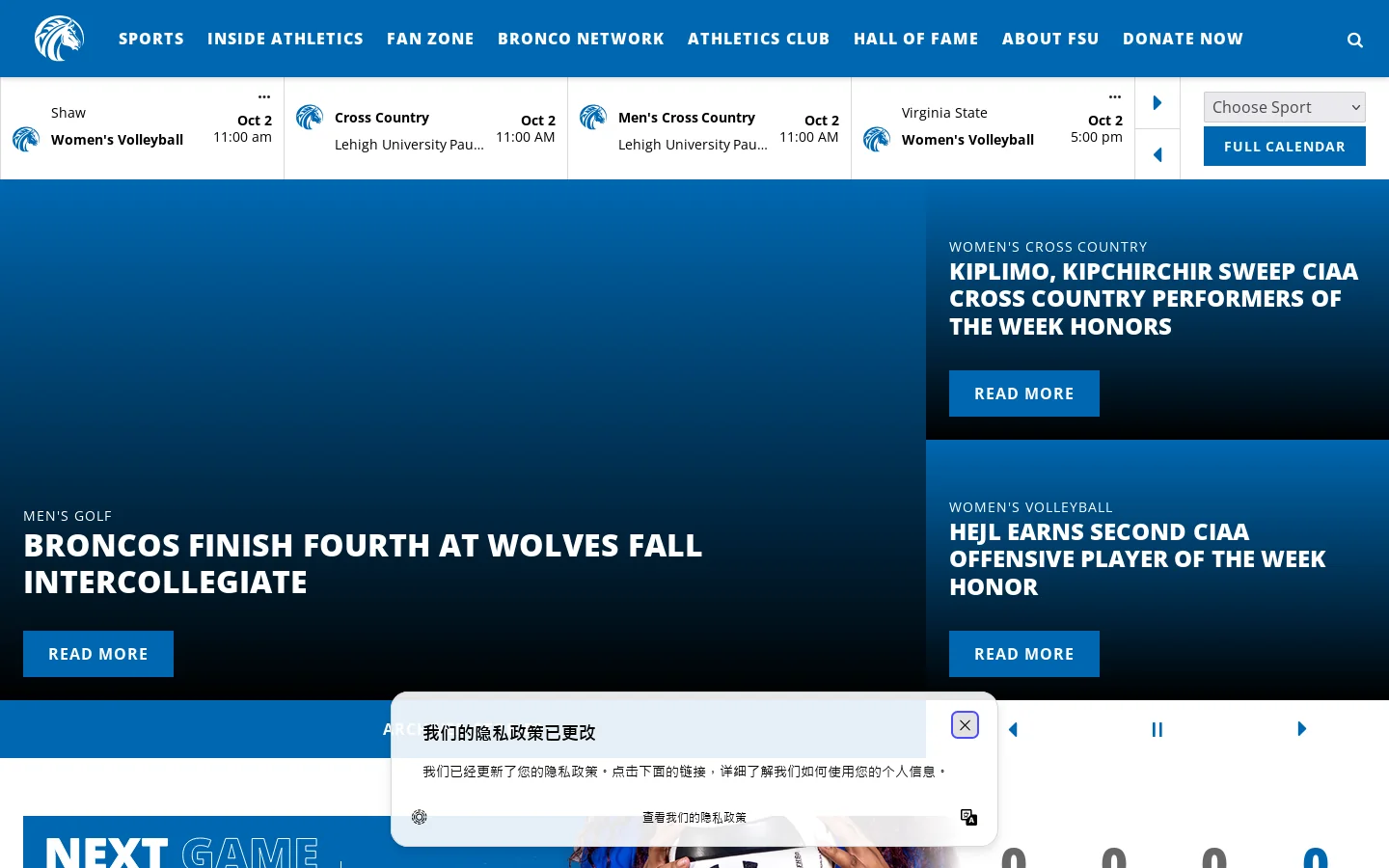The width and height of the screenshot is (1389, 868).
Task: Click the settings icon in privacy popup
Action: [420, 817]
